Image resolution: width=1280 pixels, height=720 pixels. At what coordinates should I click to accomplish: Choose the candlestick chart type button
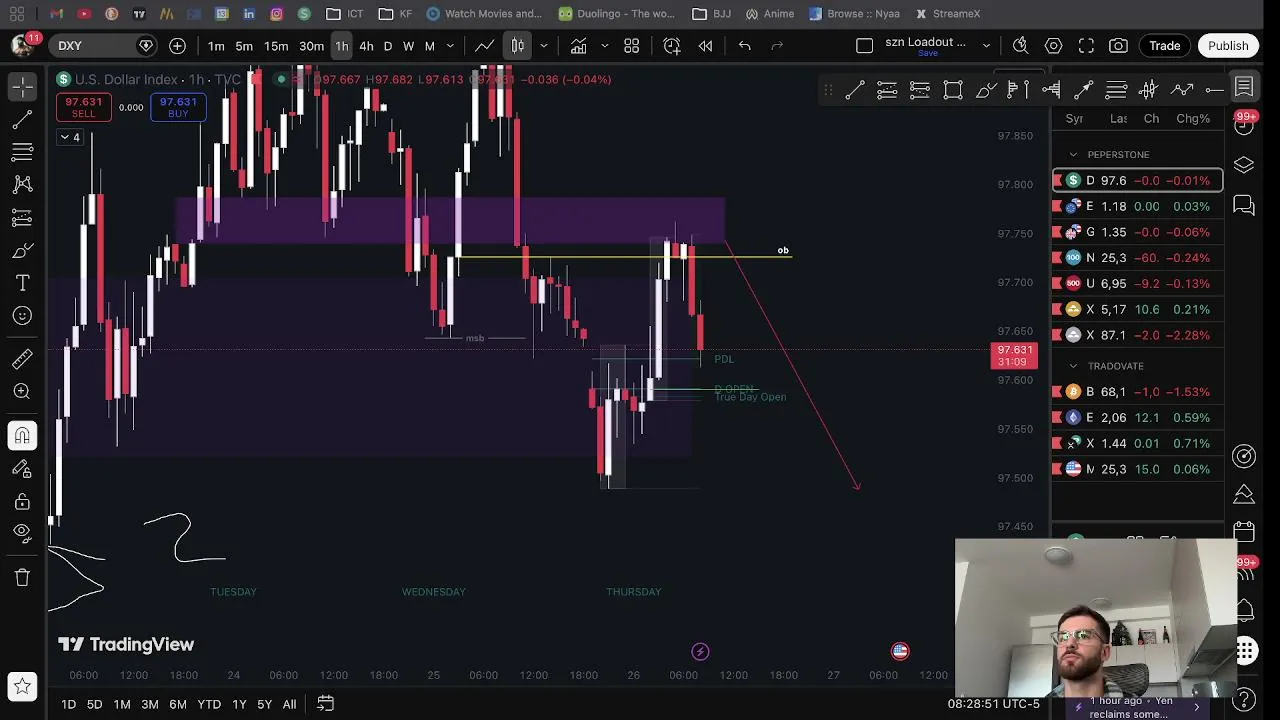click(x=518, y=46)
